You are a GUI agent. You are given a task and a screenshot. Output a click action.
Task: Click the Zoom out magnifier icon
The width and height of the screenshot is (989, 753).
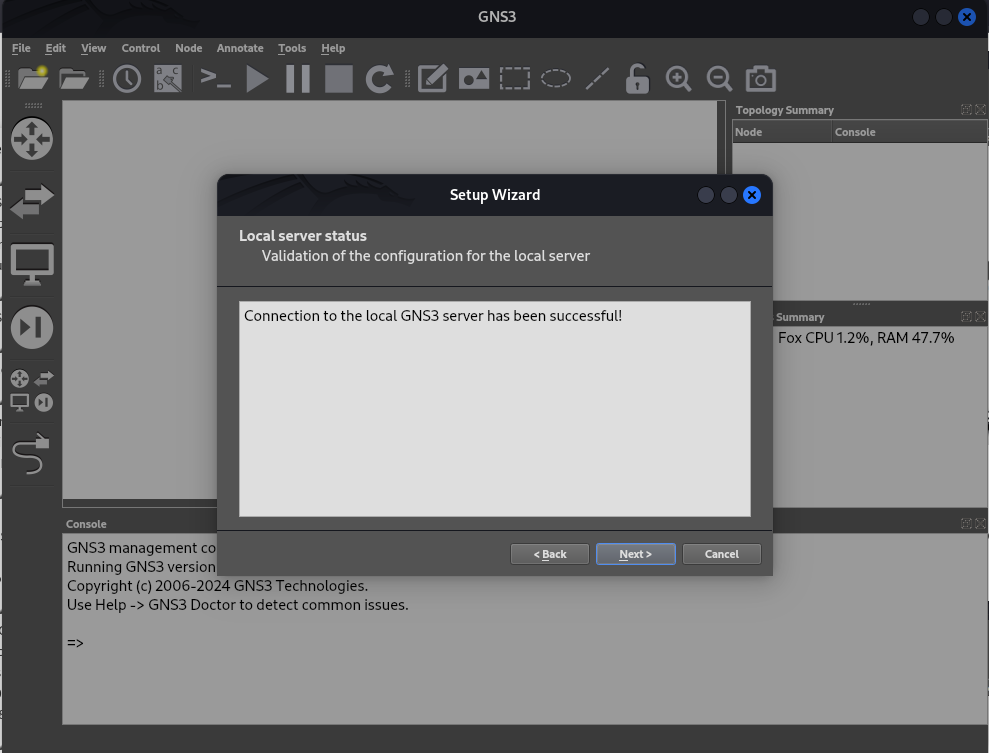click(720, 79)
